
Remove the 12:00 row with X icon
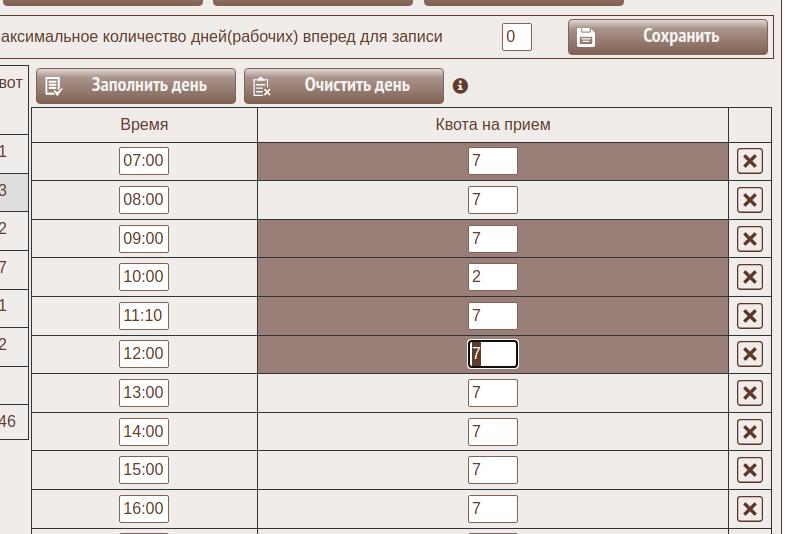[749, 354]
